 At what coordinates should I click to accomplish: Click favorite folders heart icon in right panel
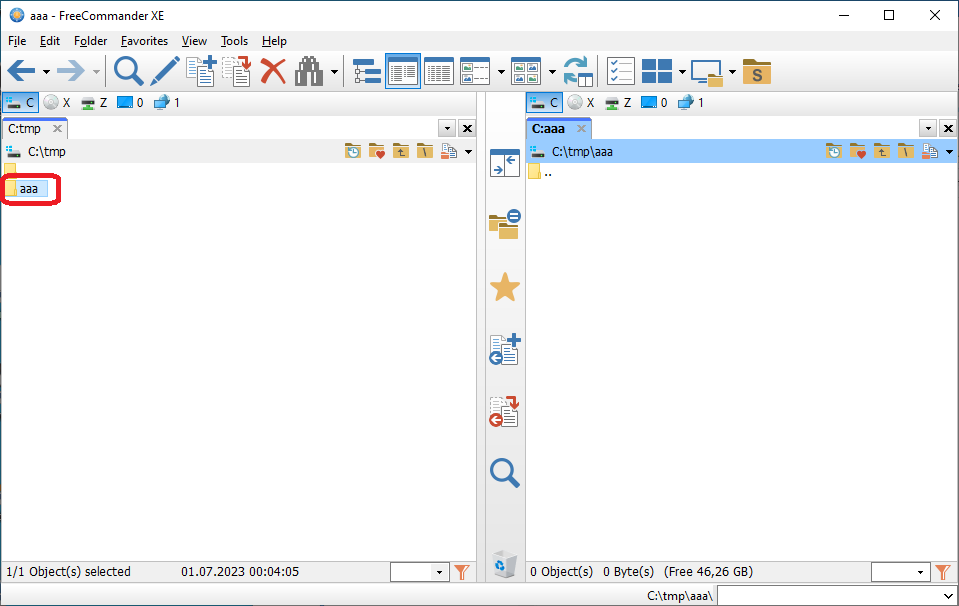point(858,152)
